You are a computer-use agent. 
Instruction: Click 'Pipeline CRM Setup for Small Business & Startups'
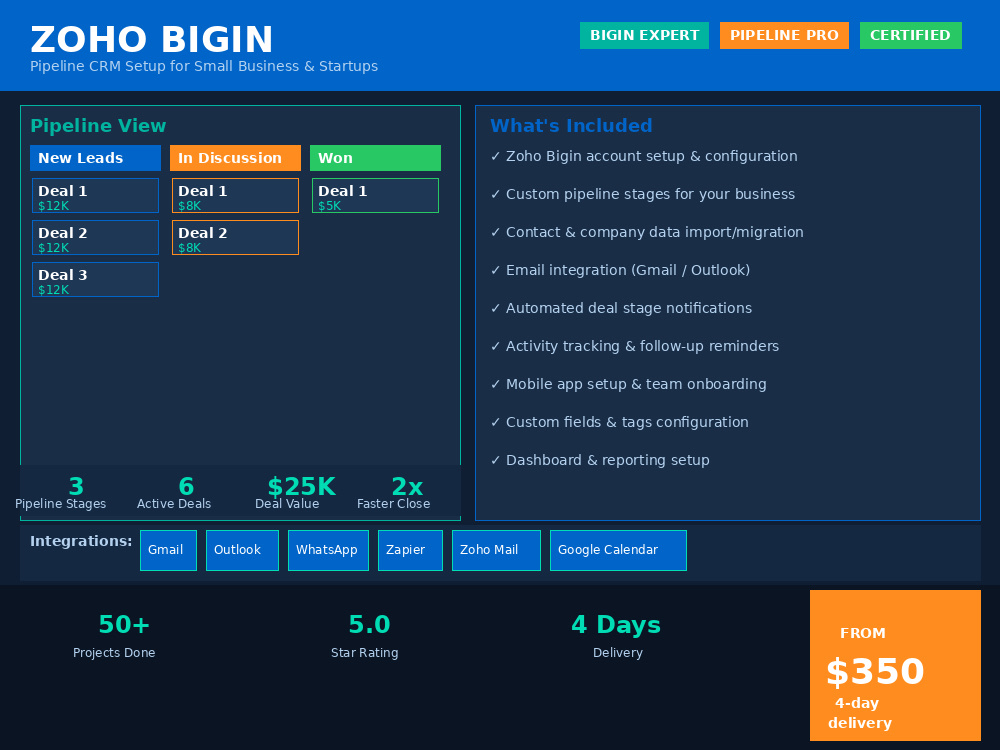coord(204,66)
